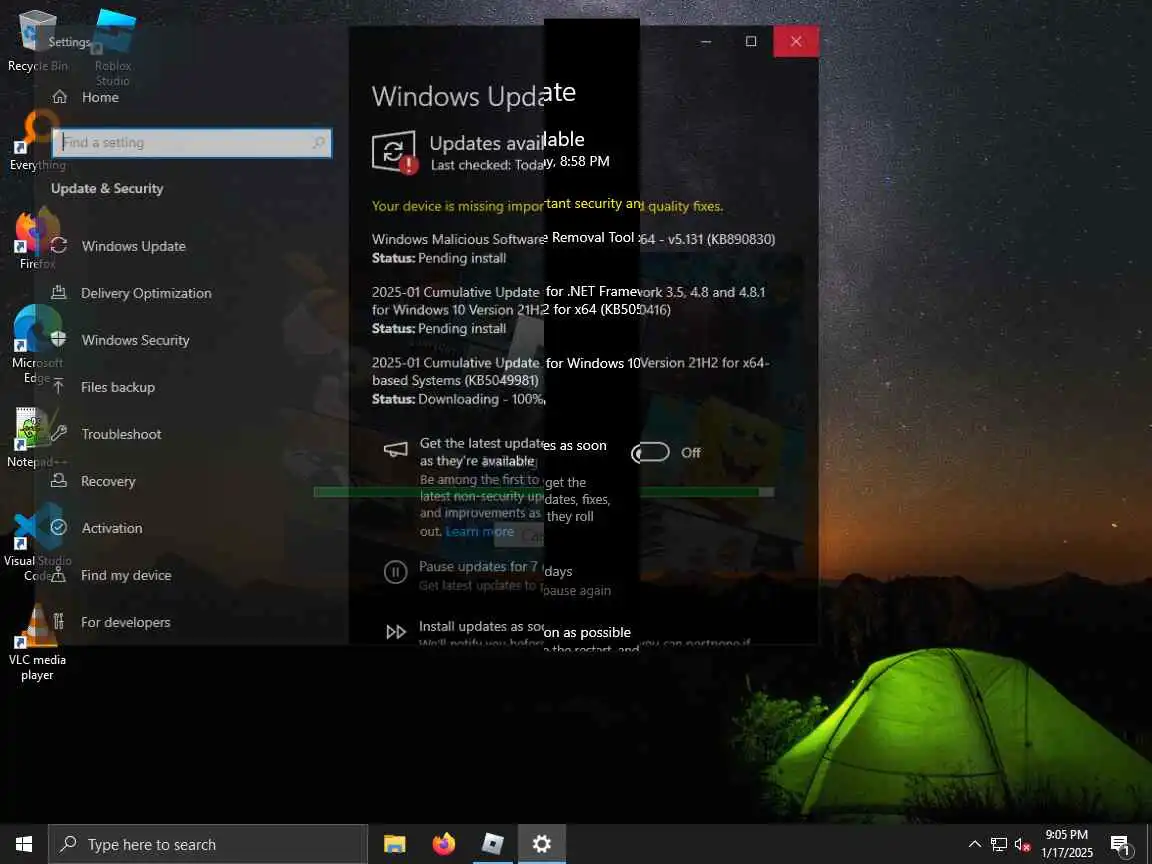
Task: Open the Find my device page
Action: coord(111,575)
